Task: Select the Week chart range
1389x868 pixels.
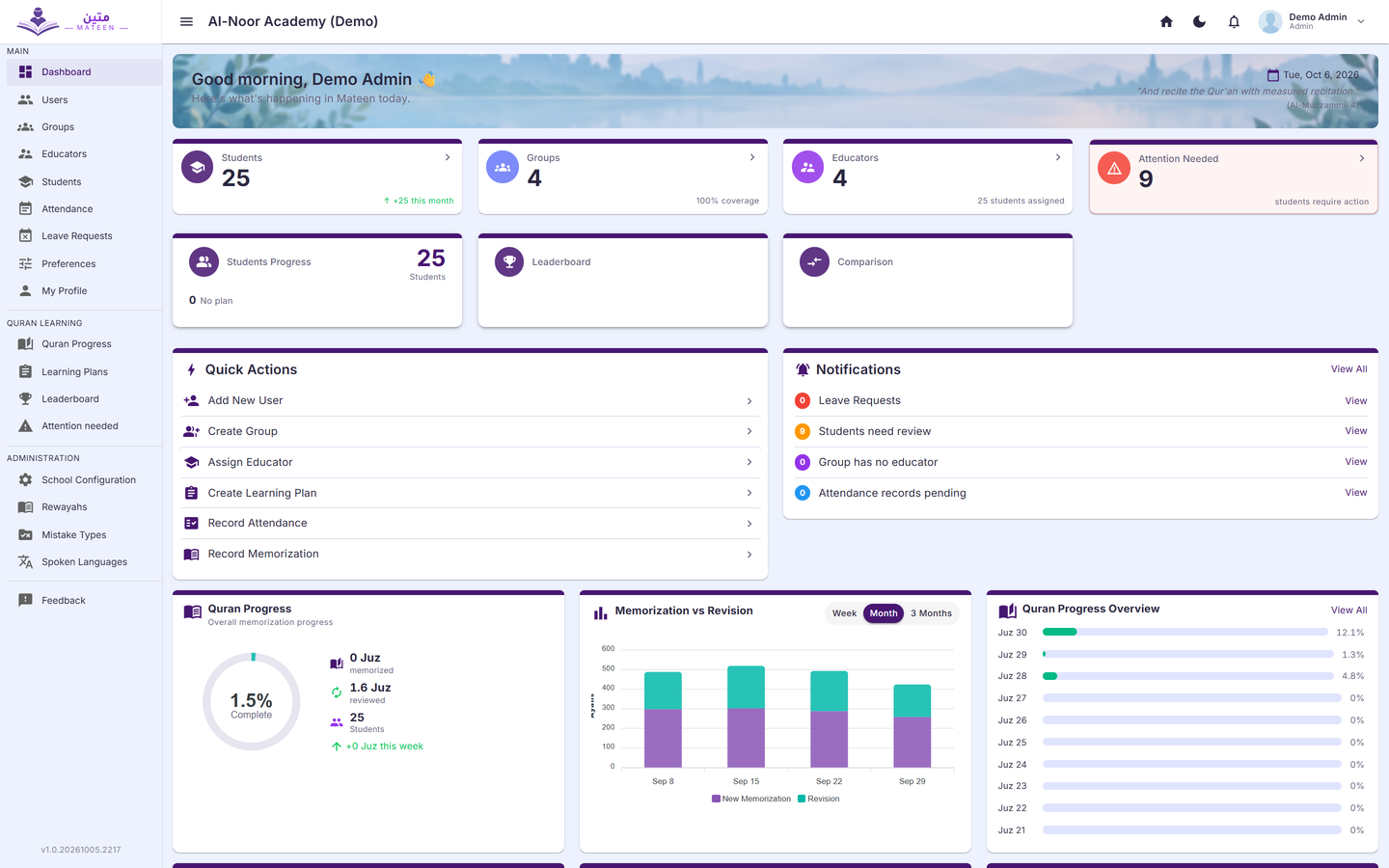Action: (844, 613)
